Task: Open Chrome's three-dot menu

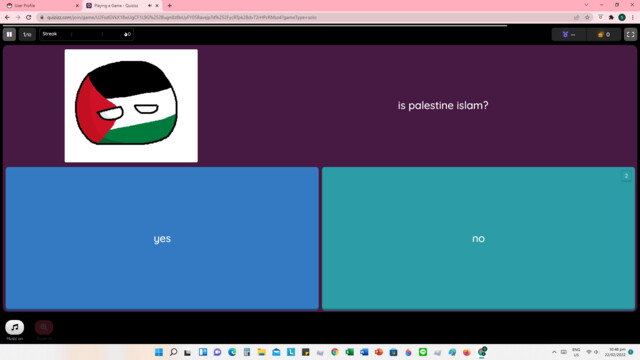Action: pyautogui.click(x=633, y=17)
